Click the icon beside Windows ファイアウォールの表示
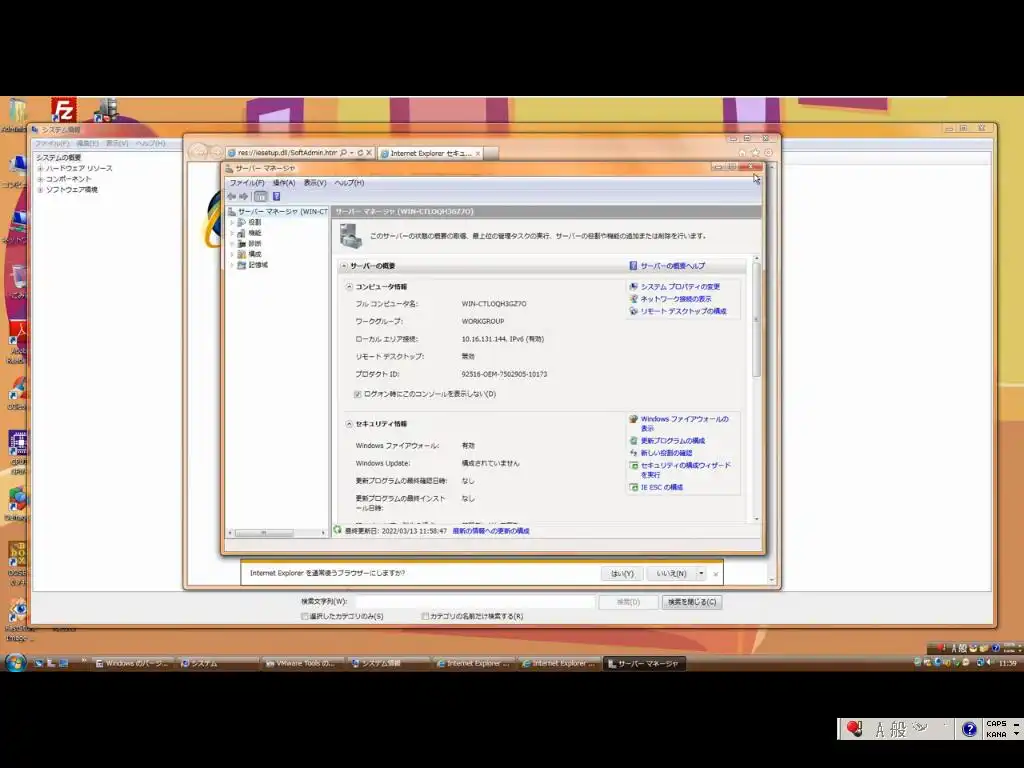 [633, 419]
